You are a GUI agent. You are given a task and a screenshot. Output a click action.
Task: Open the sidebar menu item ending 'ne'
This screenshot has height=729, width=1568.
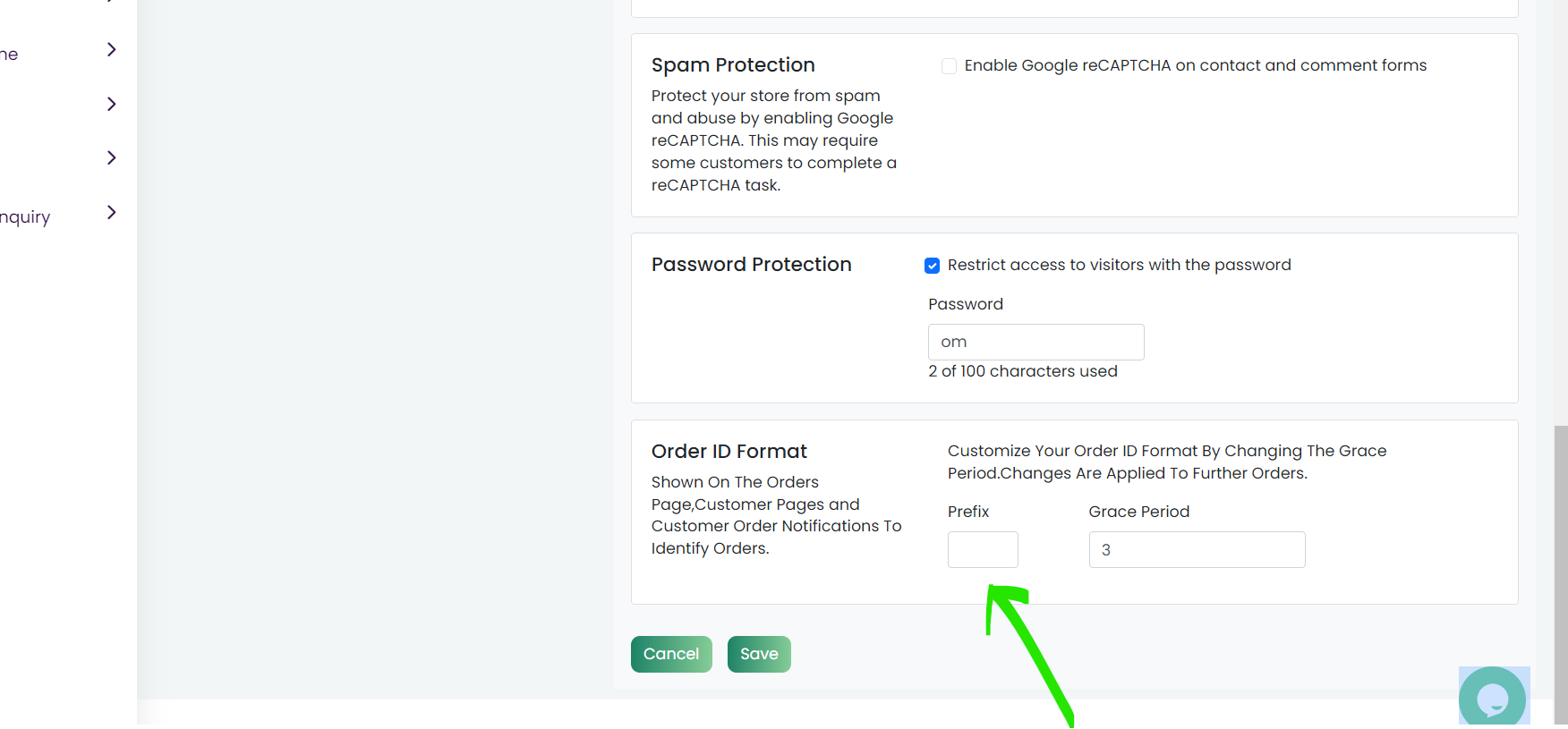click(x=9, y=55)
